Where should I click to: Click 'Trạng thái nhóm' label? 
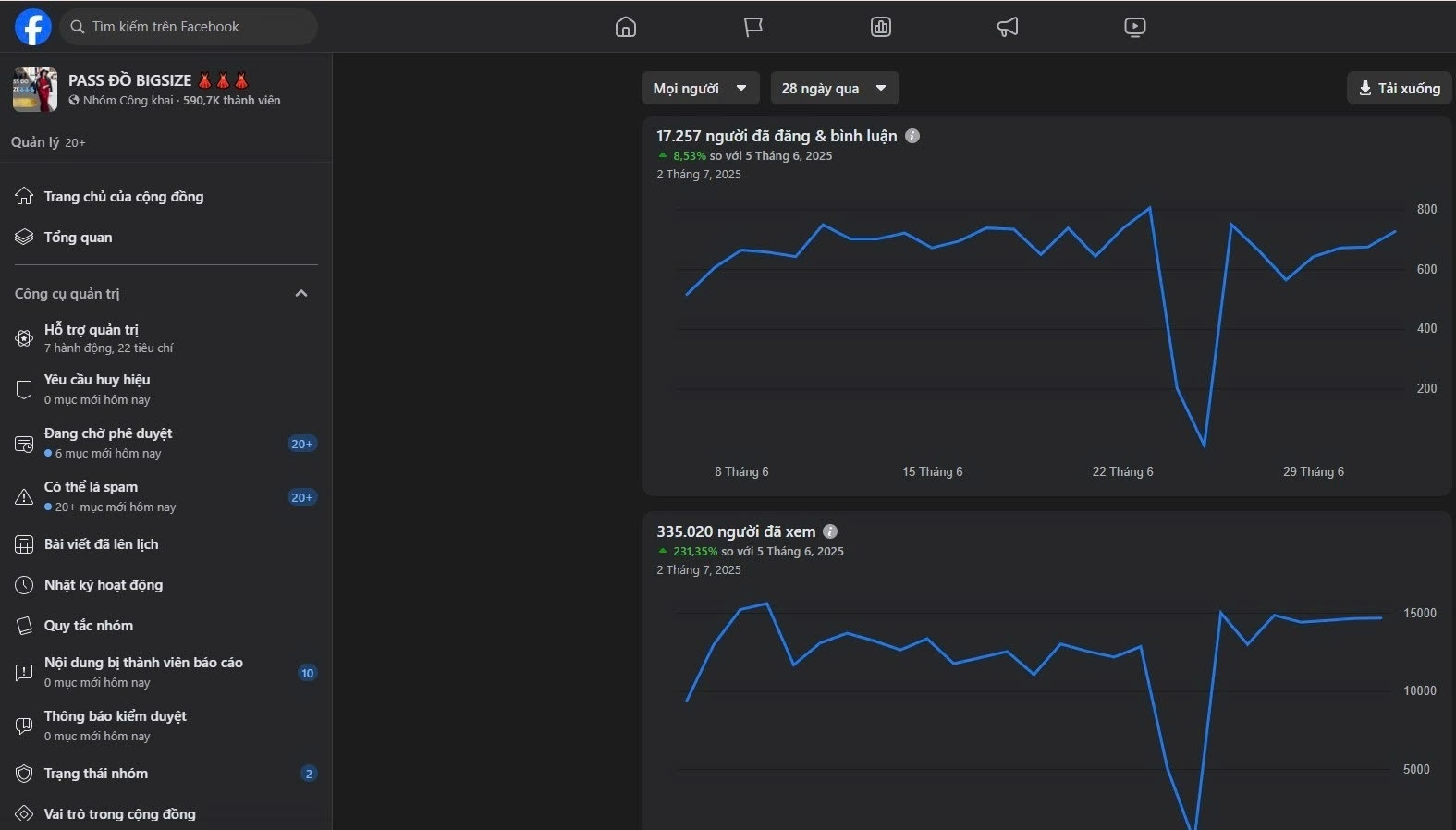(96, 774)
